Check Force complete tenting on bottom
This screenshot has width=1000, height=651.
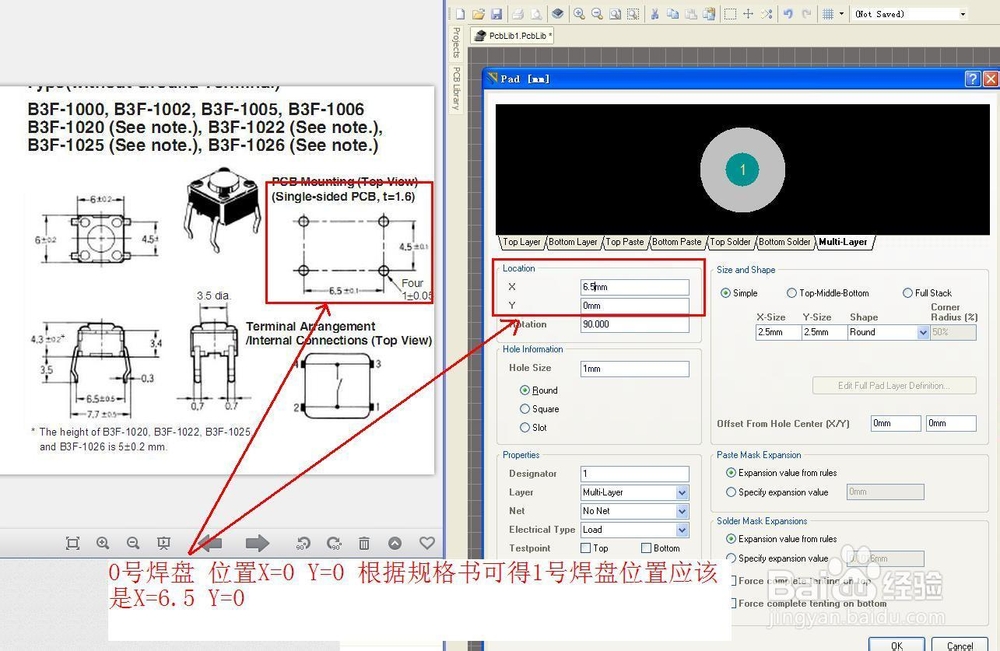click(734, 603)
